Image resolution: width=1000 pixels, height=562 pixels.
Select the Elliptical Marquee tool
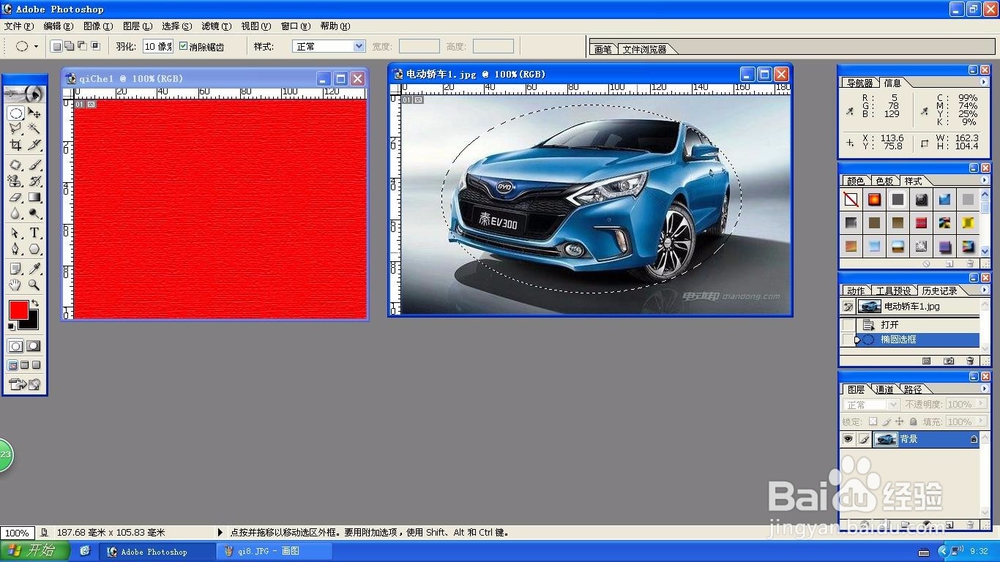16,114
